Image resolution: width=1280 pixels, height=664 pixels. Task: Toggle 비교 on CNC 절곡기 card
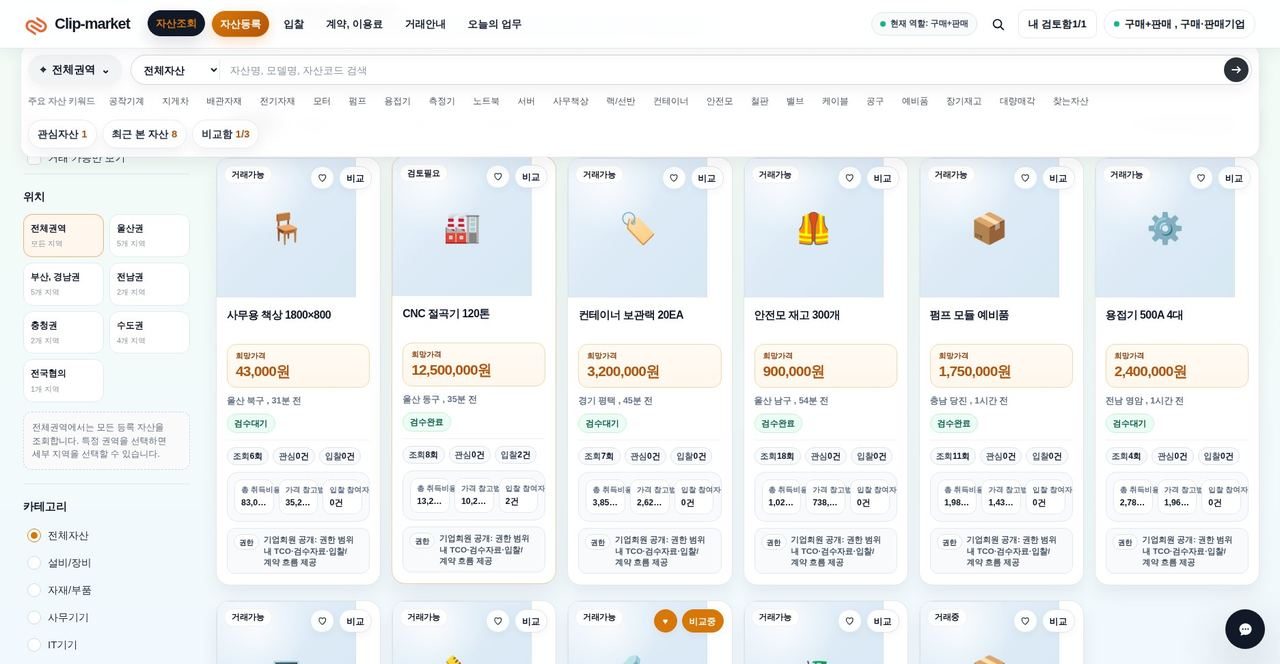(x=531, y=177)
